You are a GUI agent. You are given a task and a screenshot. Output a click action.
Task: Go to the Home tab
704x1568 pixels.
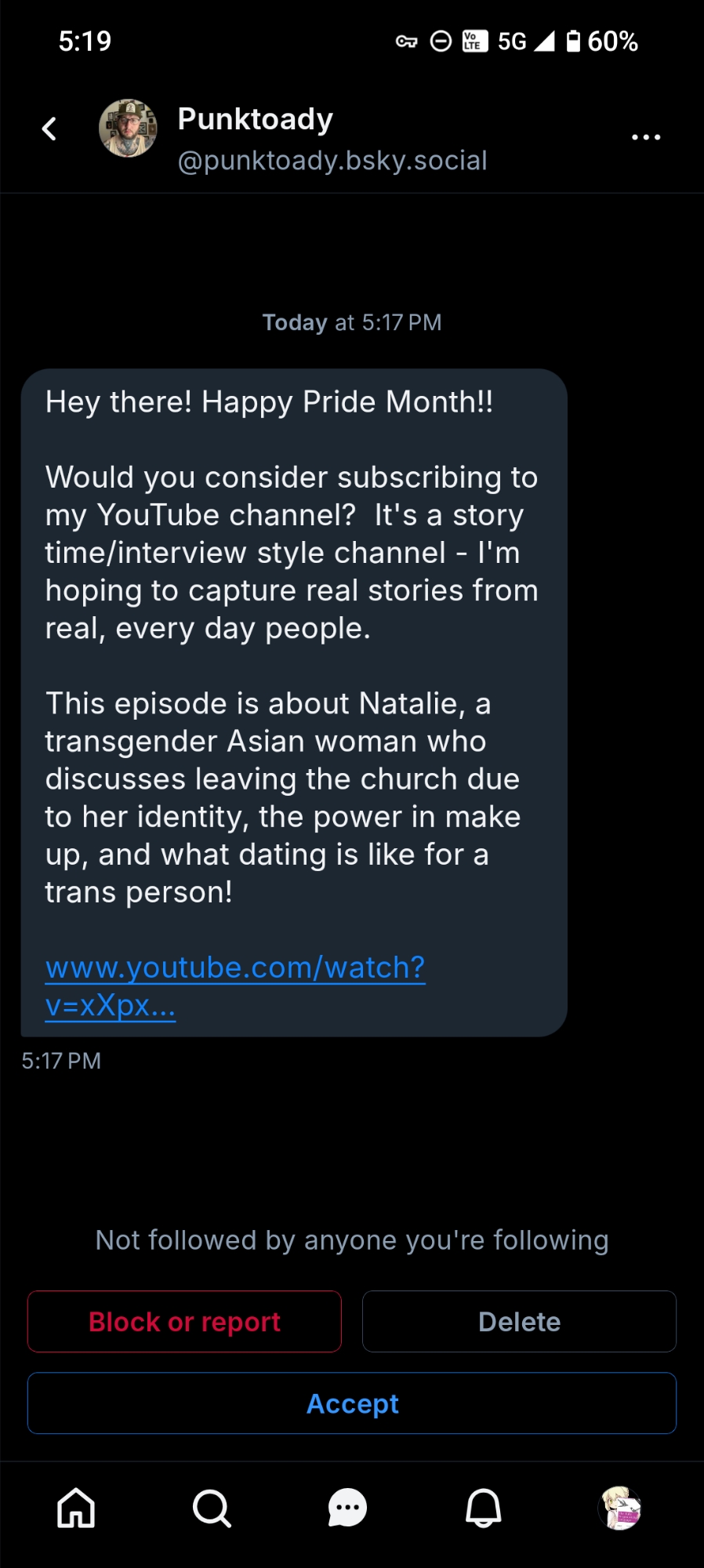pyautogui.click(x=76, y=1508)
